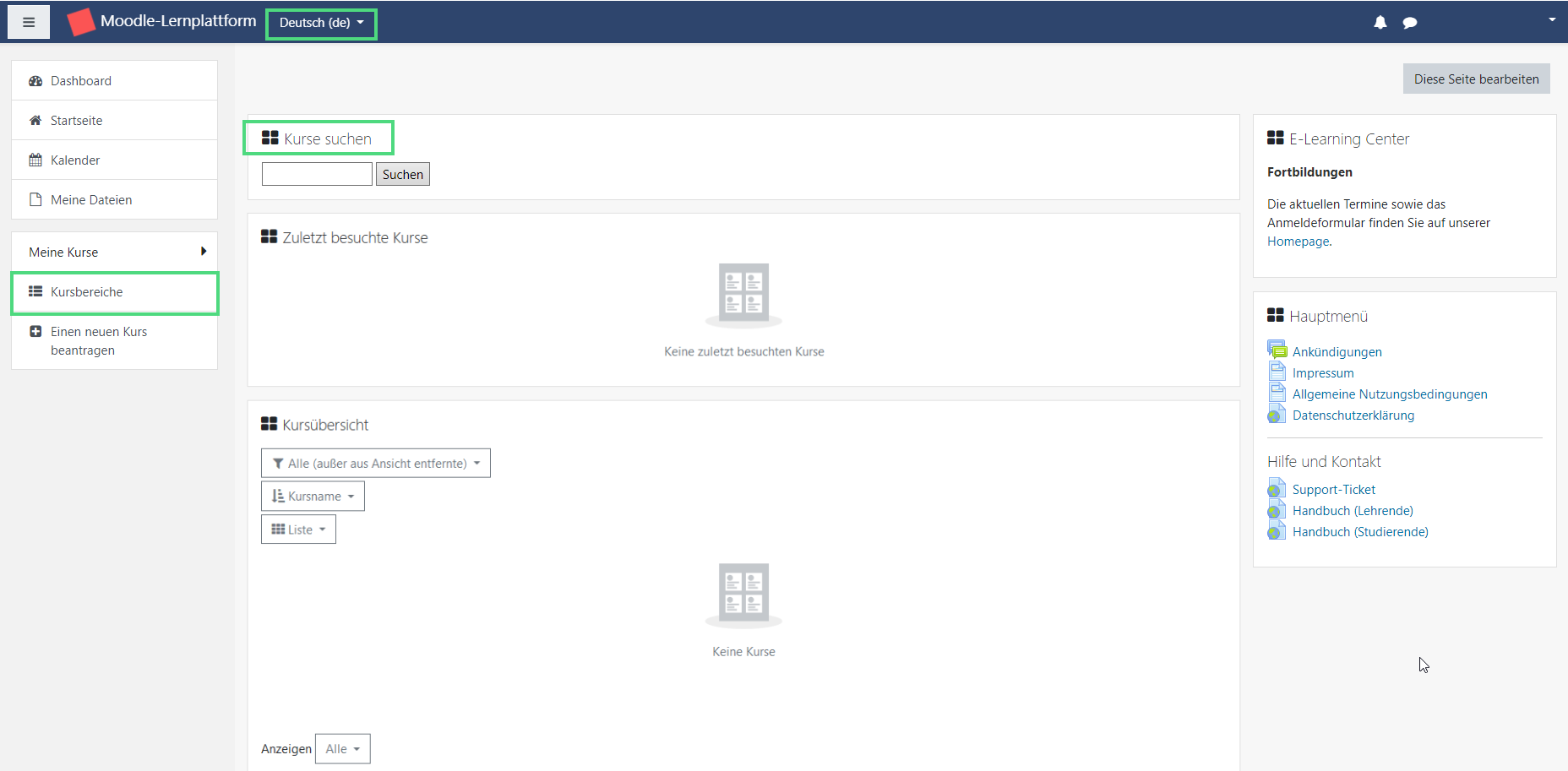Click the Suchen button
The width and height of the screenshot is (1568, 771).
coord(403,174)
